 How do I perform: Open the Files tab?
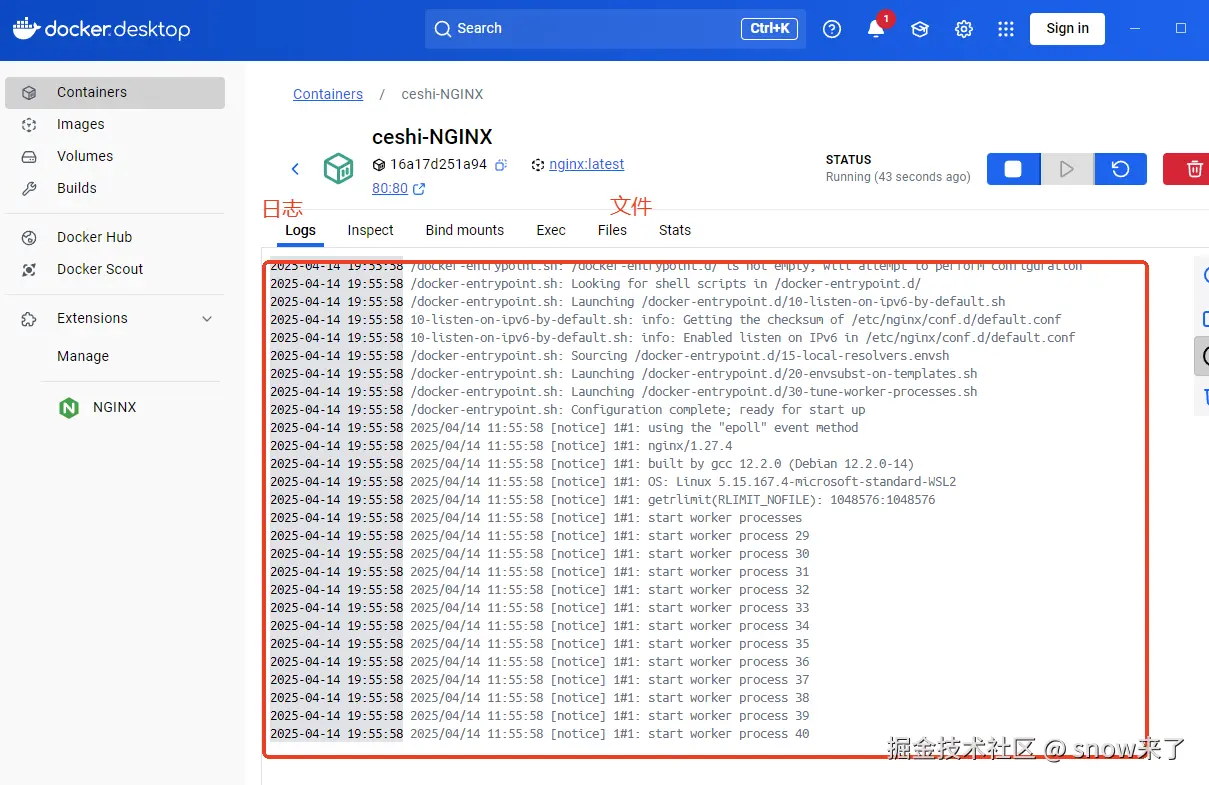(x=612, y=230)
